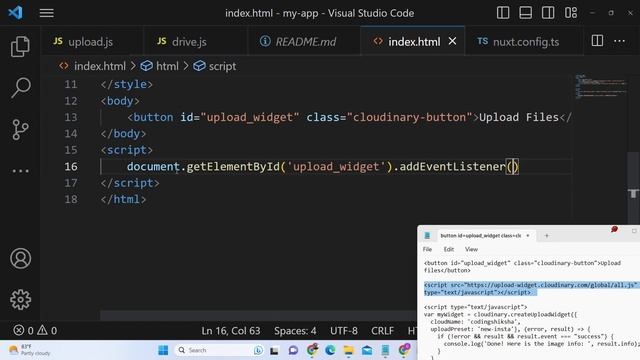Viewport: 640px width, 360px height.
Task: Click the editor minimap preview
Action: click(600, 87)
